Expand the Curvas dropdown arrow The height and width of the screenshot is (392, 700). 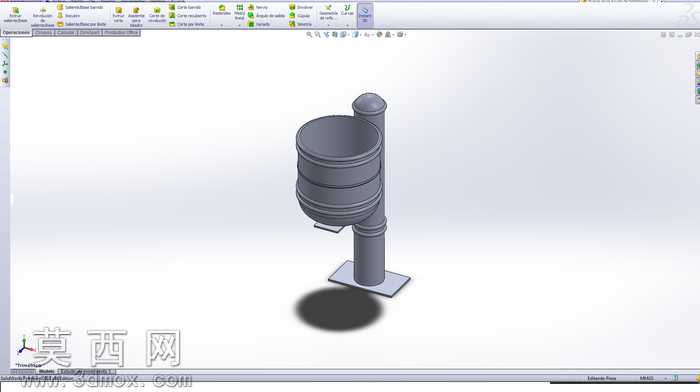pos(347,25)
